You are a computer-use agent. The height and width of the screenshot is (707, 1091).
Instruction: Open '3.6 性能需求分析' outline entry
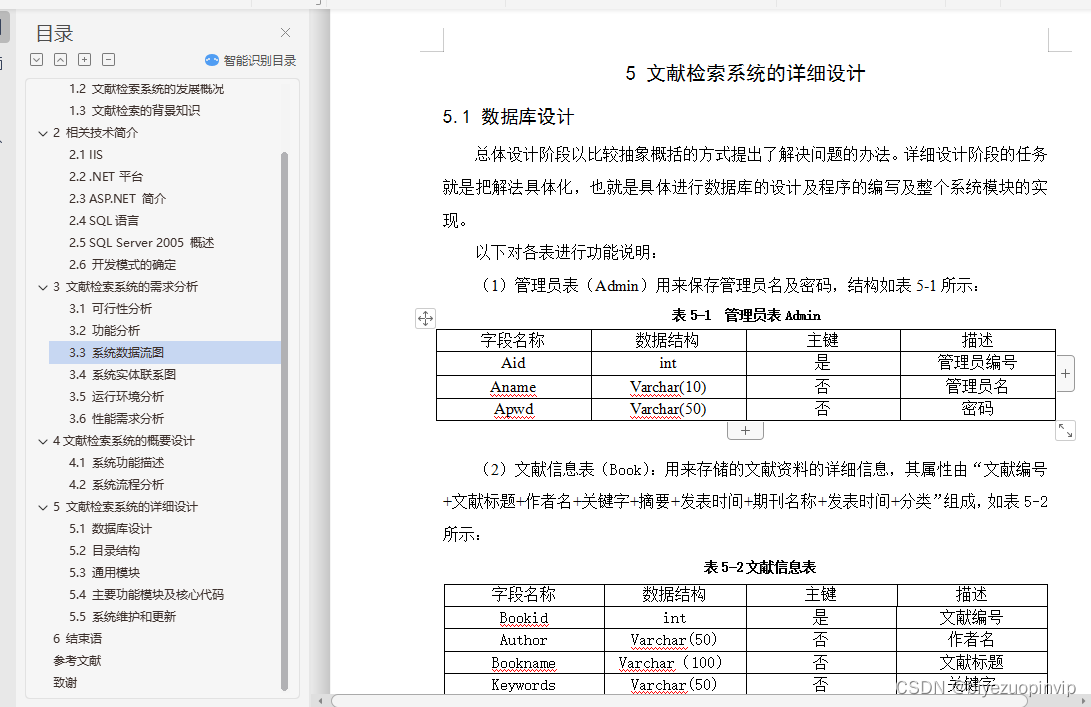(x=116, y=419)
